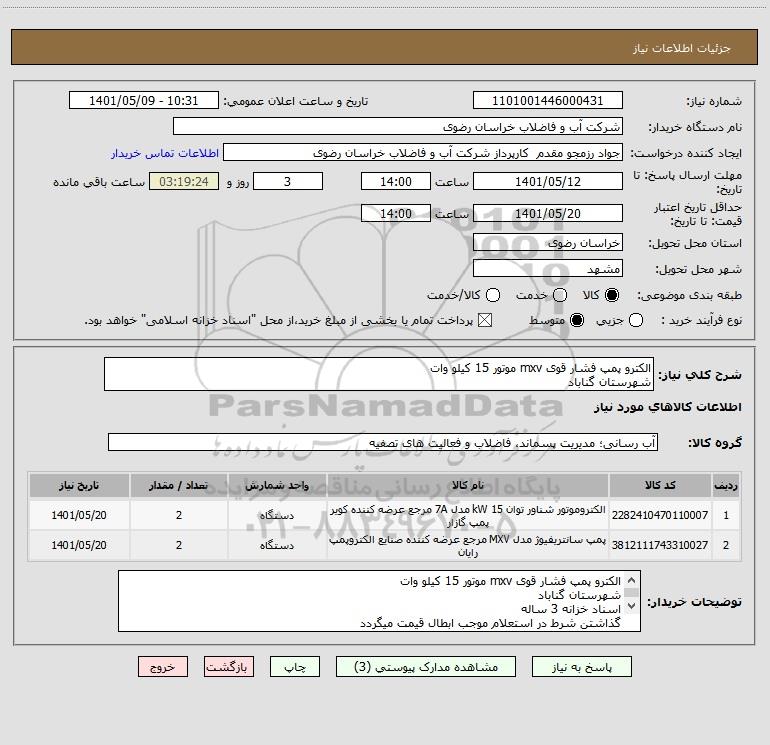Click the days remaining field showing 3
The height and width of the screenshot is (745, 770).
click(x=288, y=181)
